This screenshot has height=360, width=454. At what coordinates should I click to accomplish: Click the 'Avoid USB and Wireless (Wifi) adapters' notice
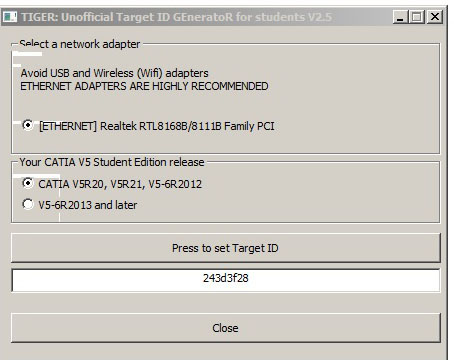pyautogui.click(x=114, y=73)
